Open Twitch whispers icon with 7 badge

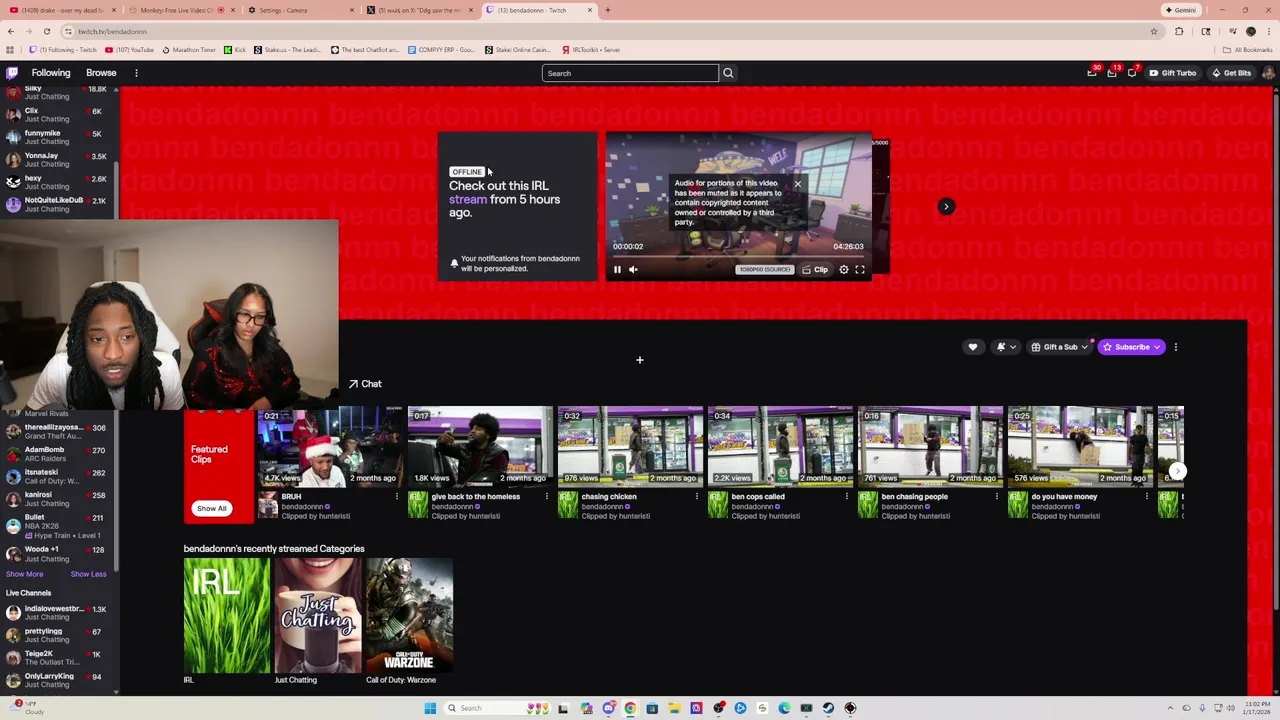(1132, 73)
